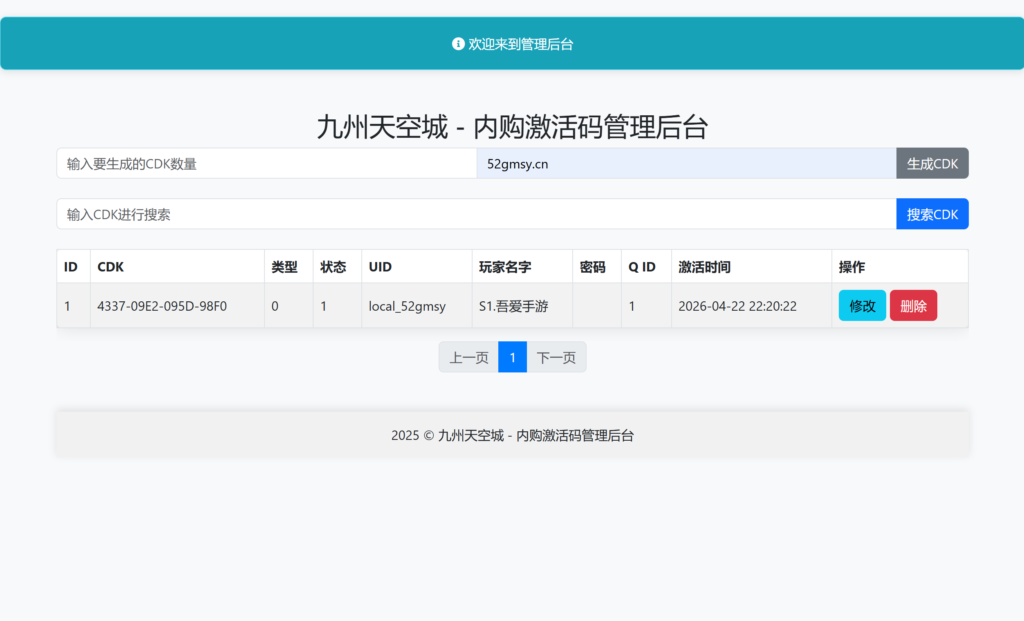This screenshot has height=621, width=1024.
Task: Select page 1 in pagination
Action: tap(512, 357)
